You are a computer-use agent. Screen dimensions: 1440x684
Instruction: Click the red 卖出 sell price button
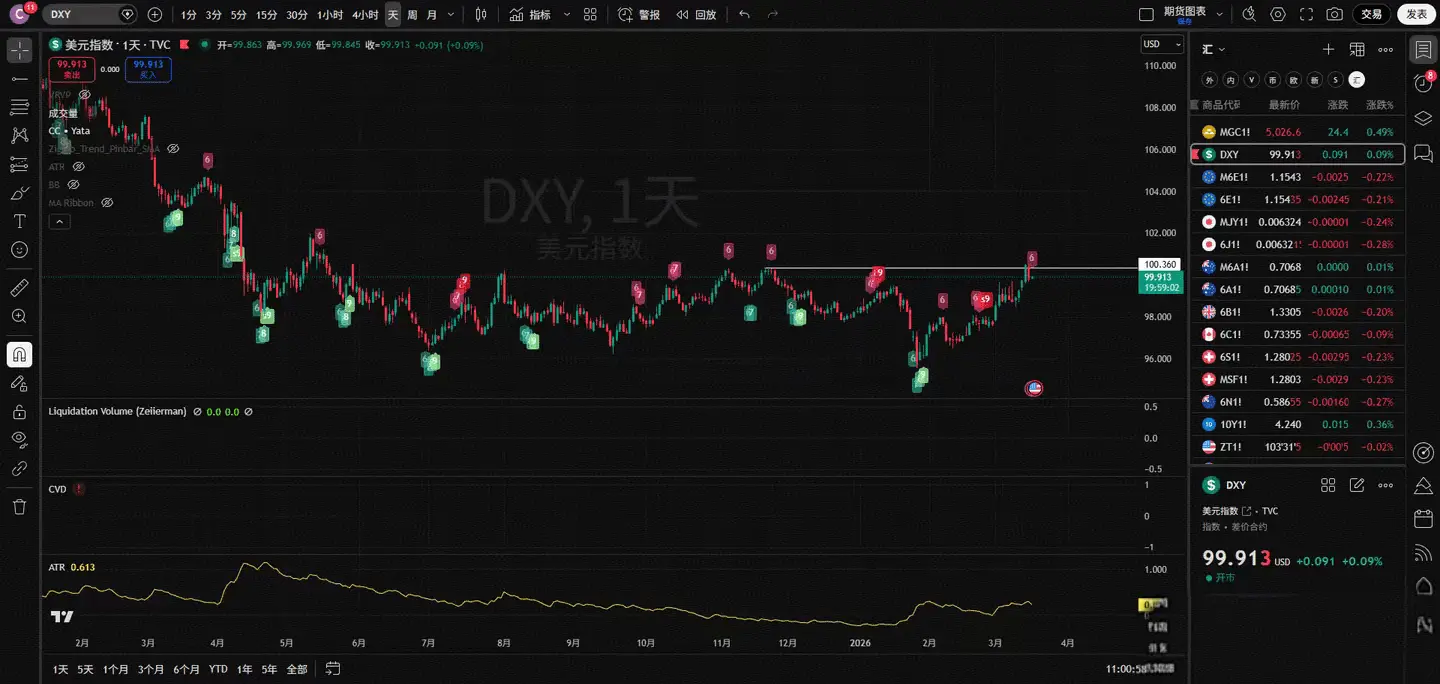pyautogui.click(x=72, y=69)
